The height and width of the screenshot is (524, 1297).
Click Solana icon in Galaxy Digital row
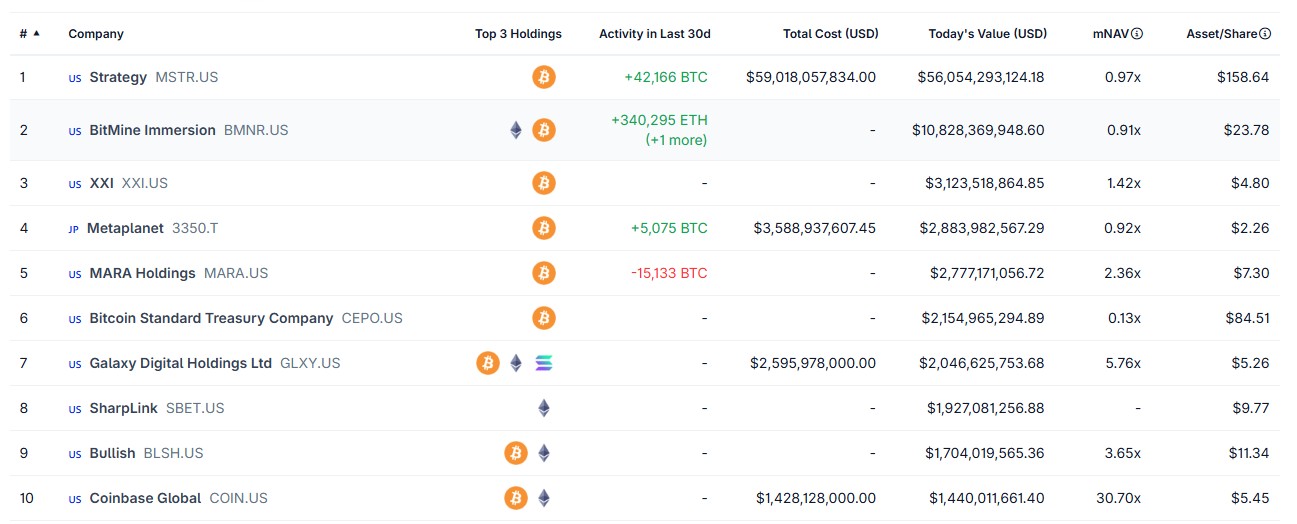[x=544, y=363]
